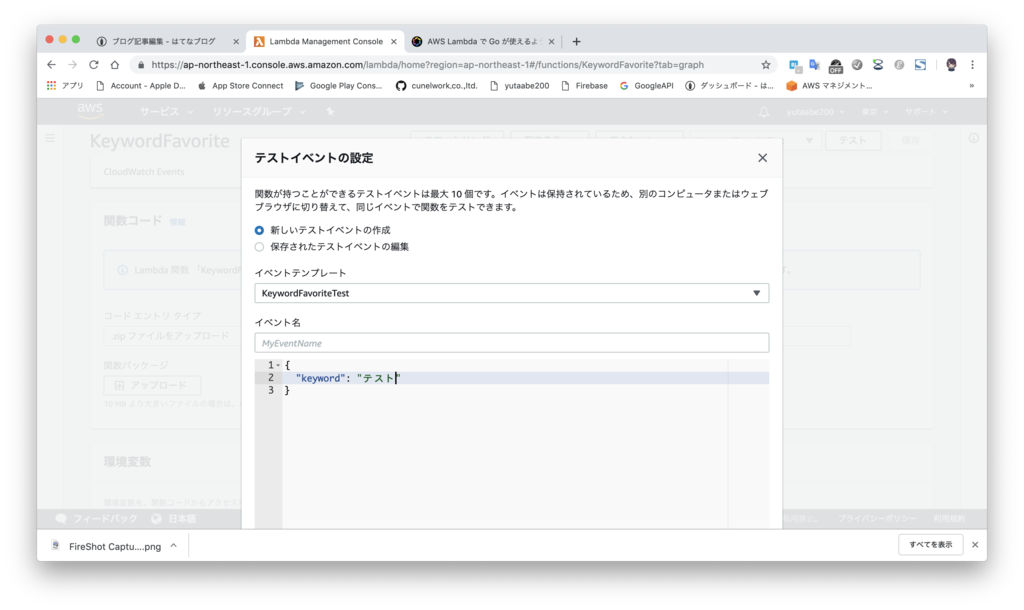1024x610 pixels.
Task: Click the AWS logo
Action: point(90,111)
